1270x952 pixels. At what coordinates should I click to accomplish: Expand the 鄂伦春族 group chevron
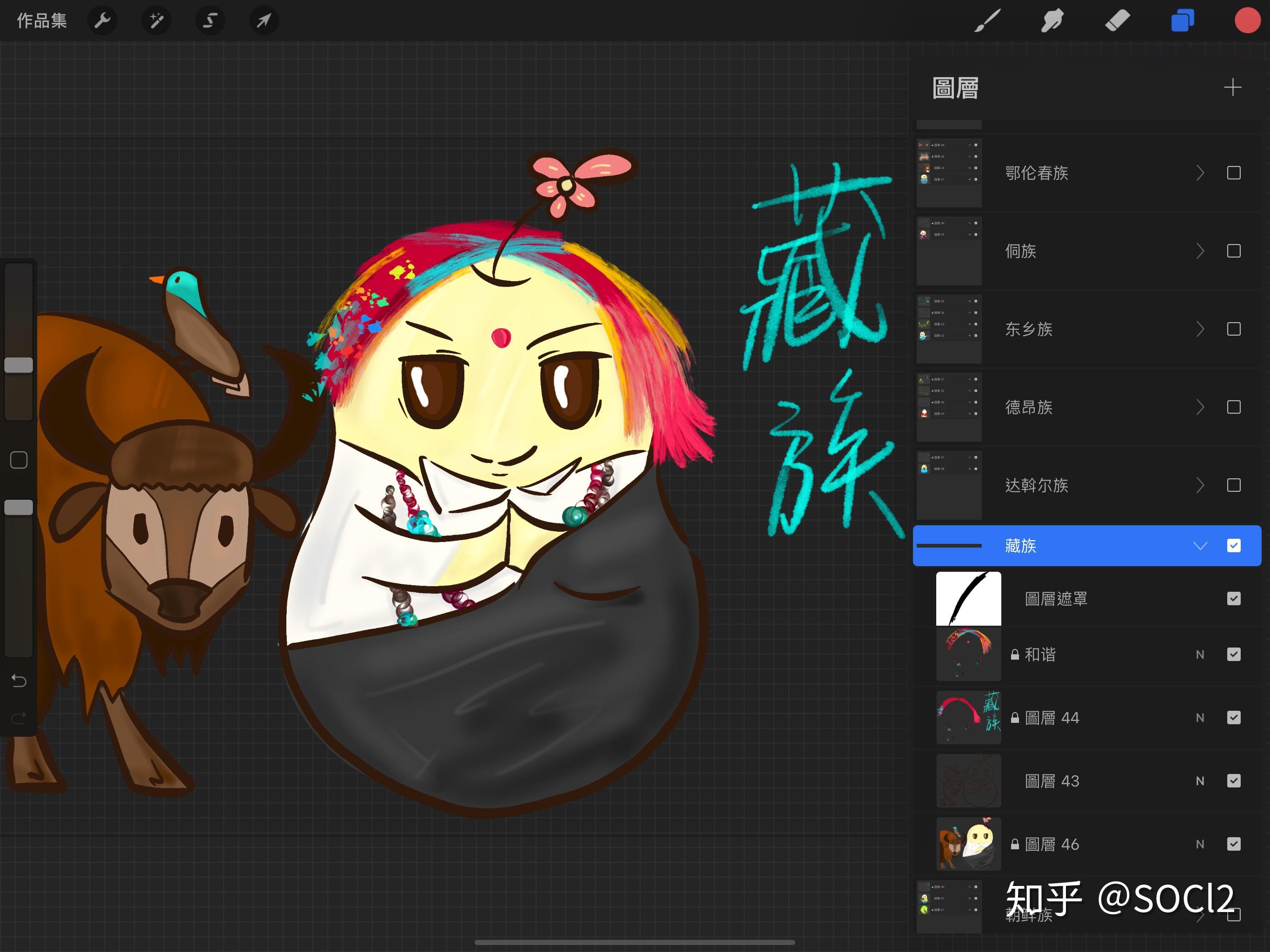pyautogui.click(x=1200, y=173)
